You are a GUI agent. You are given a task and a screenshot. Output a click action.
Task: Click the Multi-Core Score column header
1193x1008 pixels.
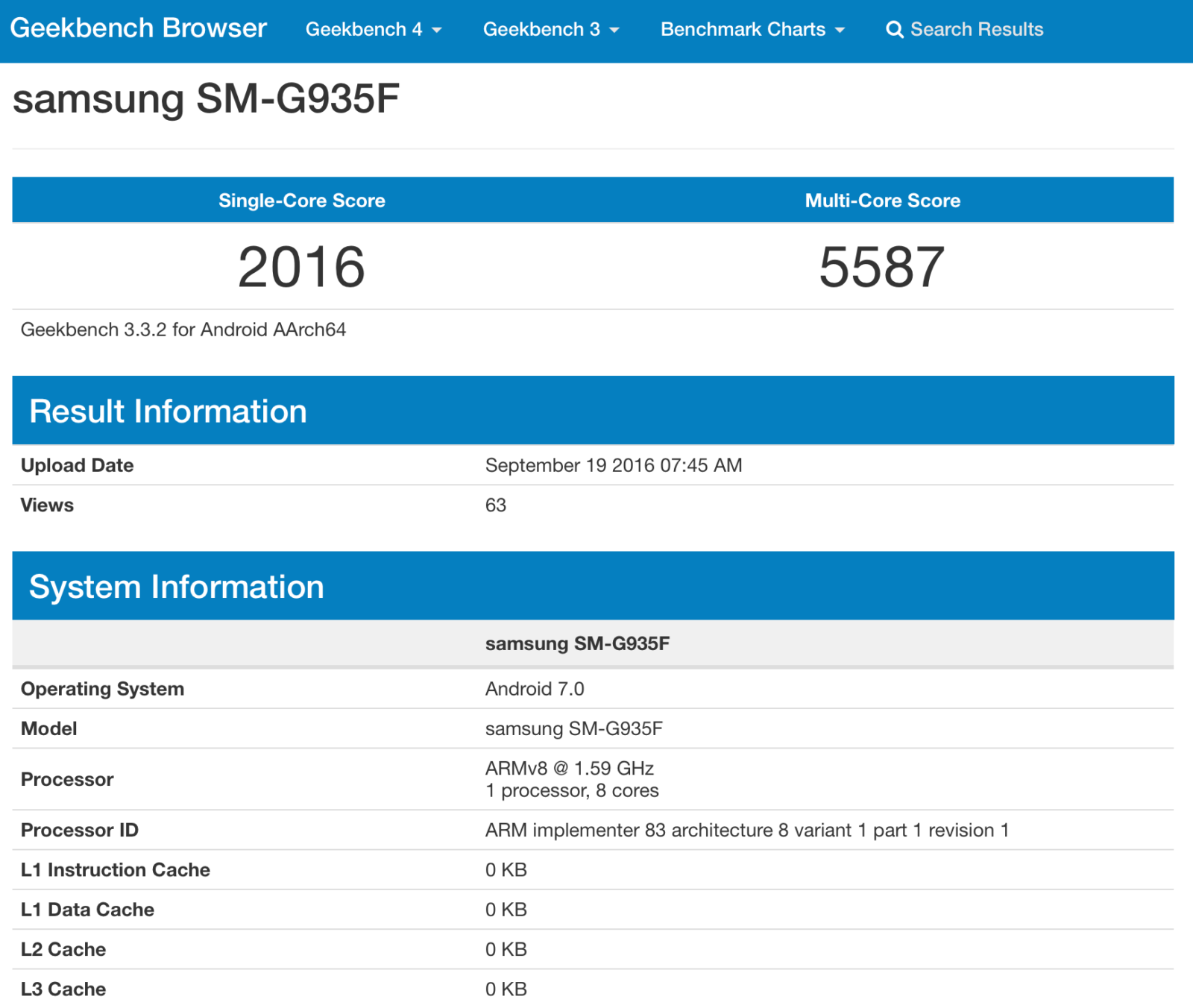pyautogui.click(x=882, y=201)
